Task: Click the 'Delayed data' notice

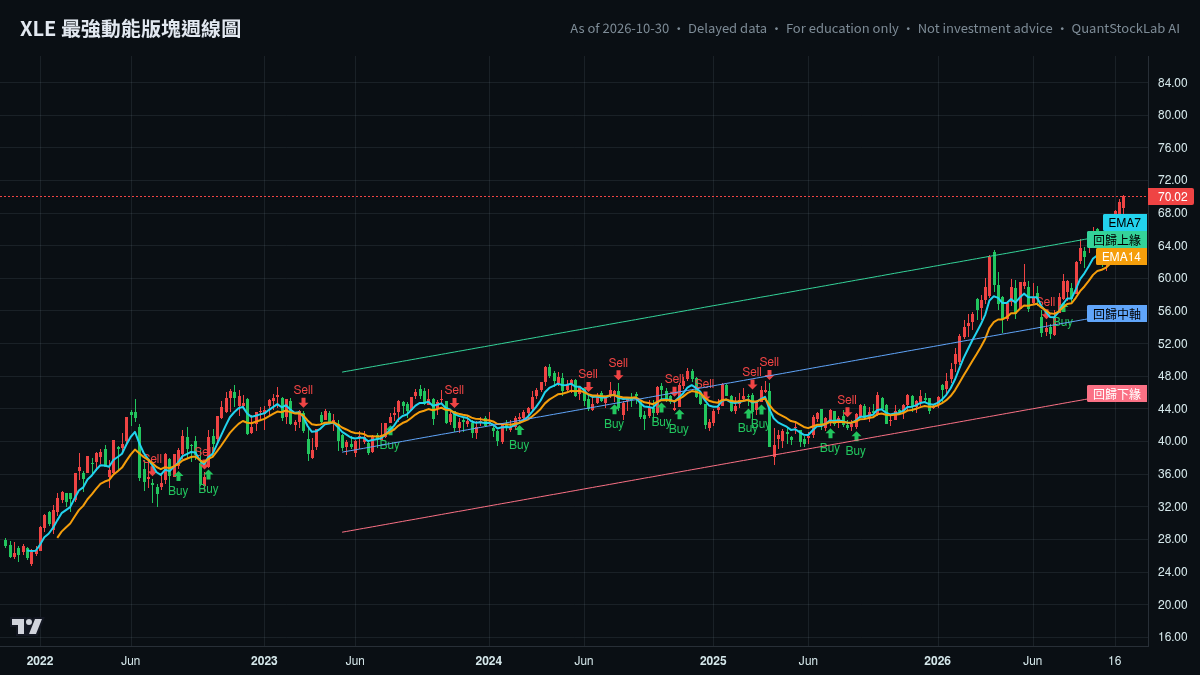Action: [728, 29]
